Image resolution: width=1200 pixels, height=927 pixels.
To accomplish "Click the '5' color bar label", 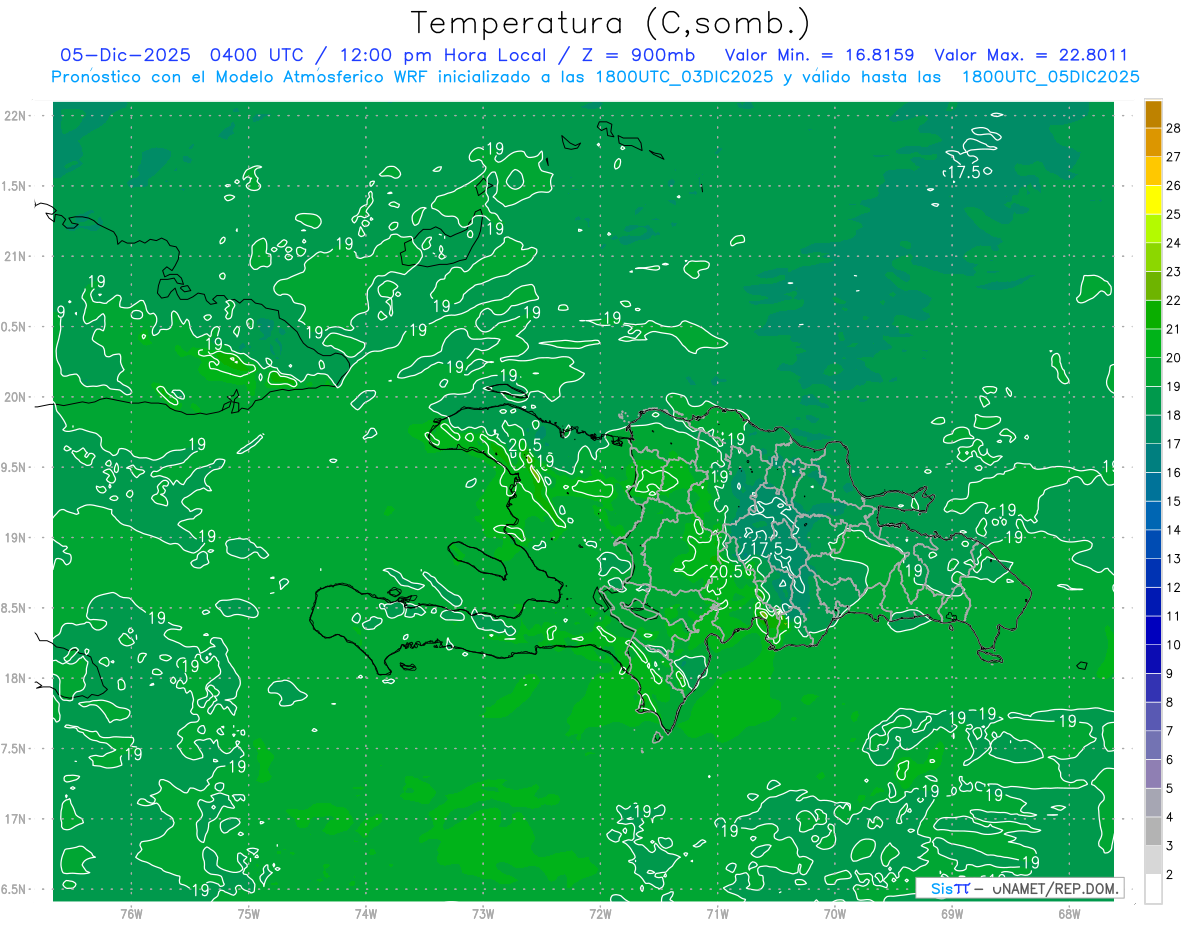I will pyautogui.click(x=1170, y=788).
